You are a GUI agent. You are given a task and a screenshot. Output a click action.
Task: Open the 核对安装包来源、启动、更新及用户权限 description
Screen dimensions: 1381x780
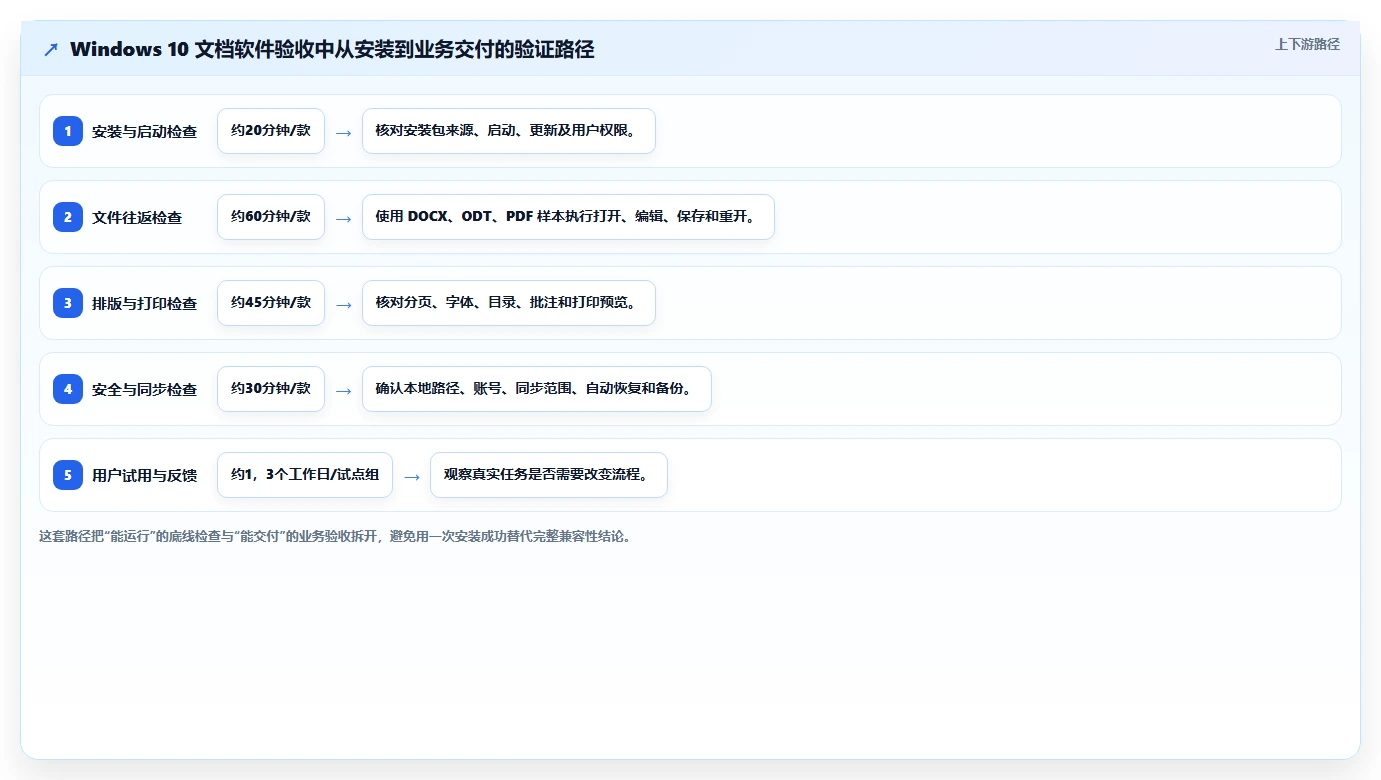[x=508, y=131]
